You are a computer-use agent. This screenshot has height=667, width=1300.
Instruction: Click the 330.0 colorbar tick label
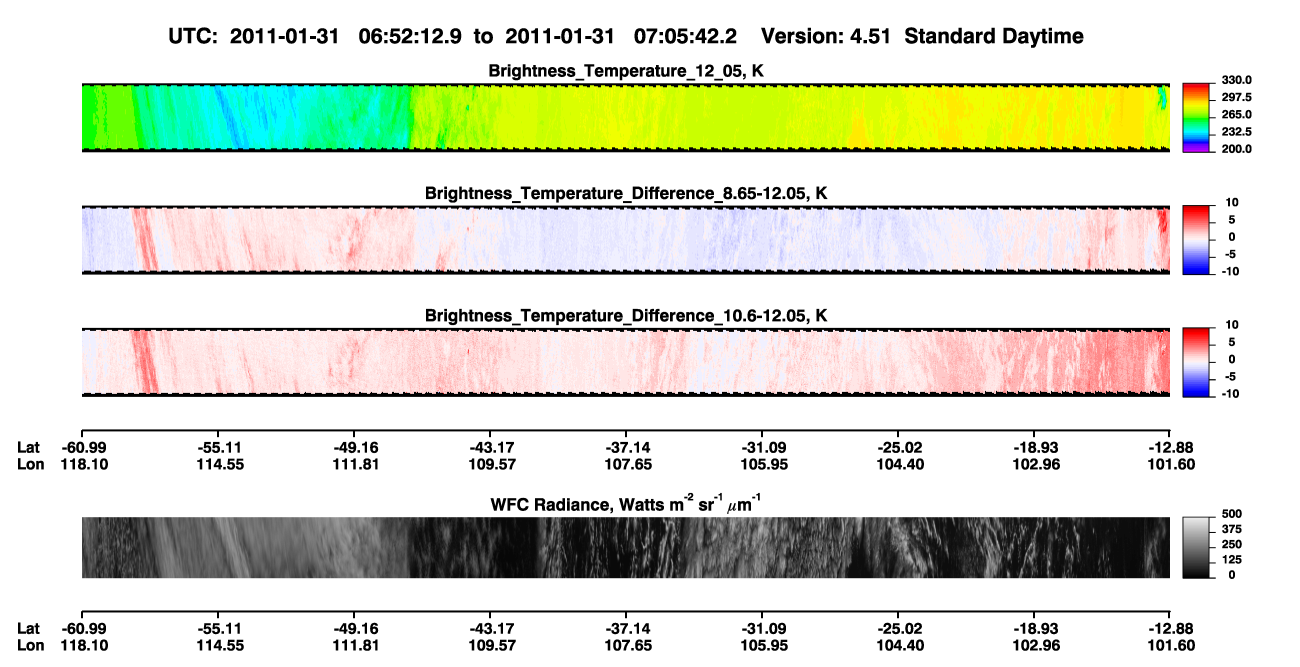[x=1237, y=81]
